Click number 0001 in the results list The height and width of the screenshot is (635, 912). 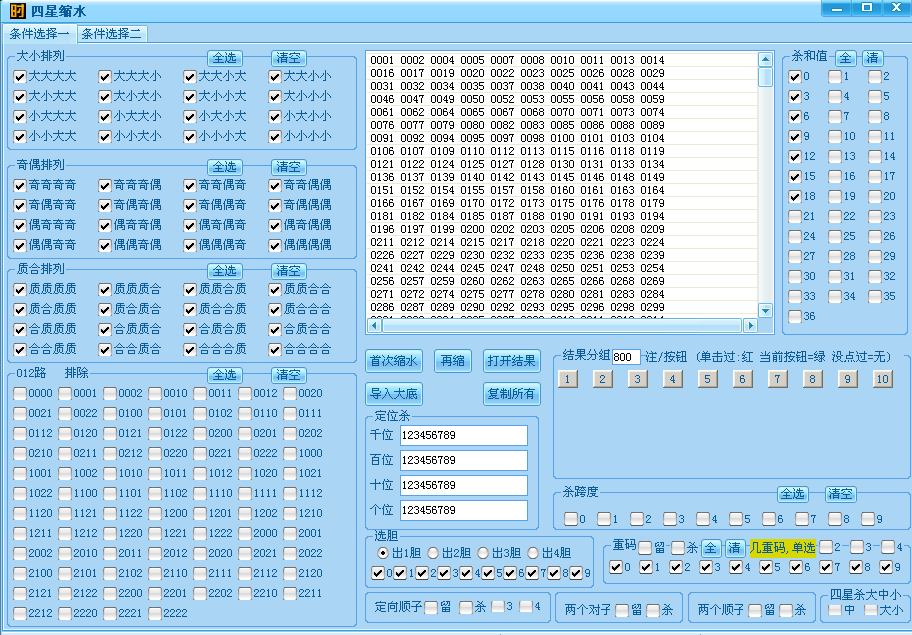[x=382, y=60]
